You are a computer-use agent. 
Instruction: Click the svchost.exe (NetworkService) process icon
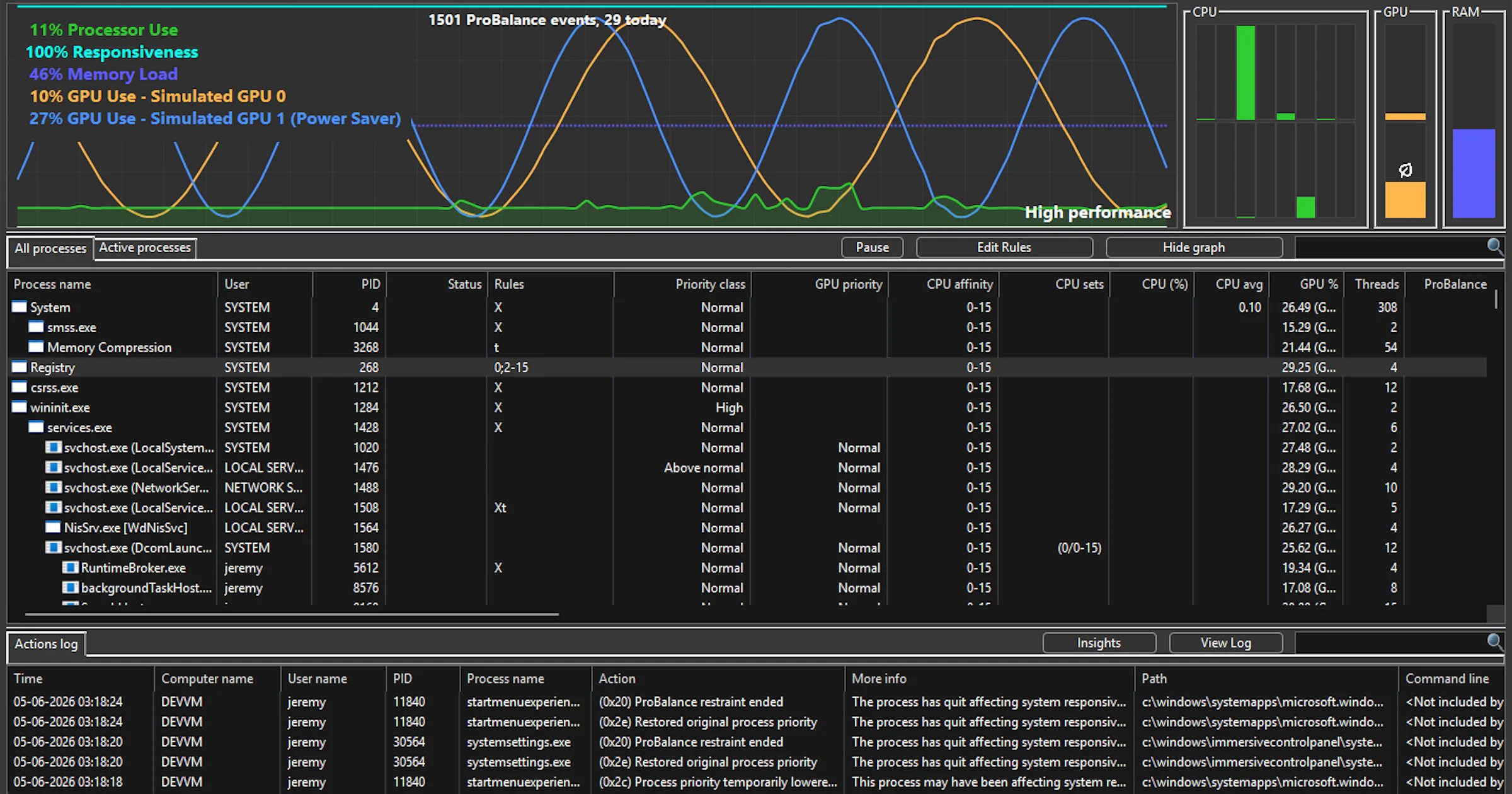click(53, 488)
